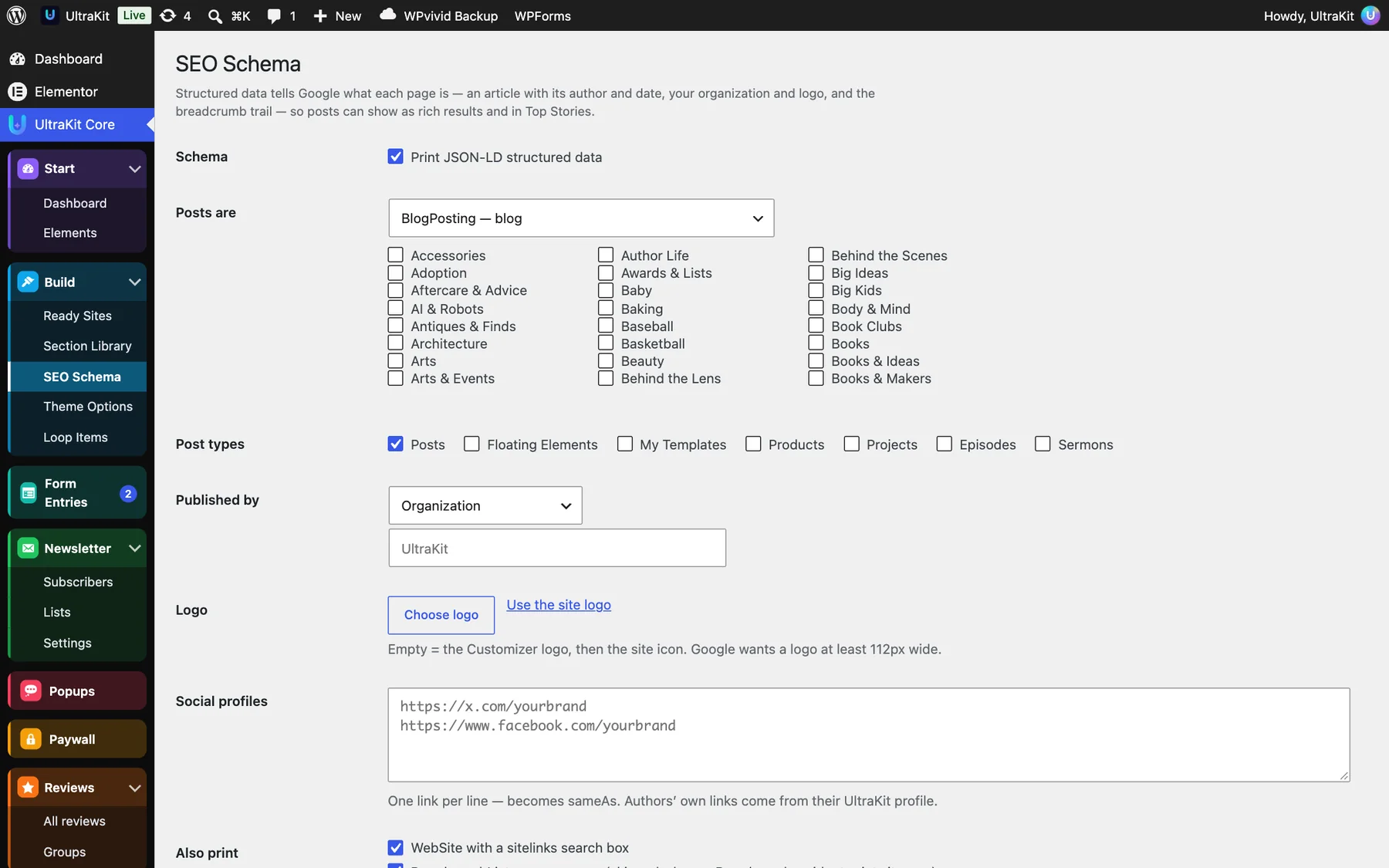1389x868 pixels.
Task: Collapse the Start section chevron
Action: [135, 169]
